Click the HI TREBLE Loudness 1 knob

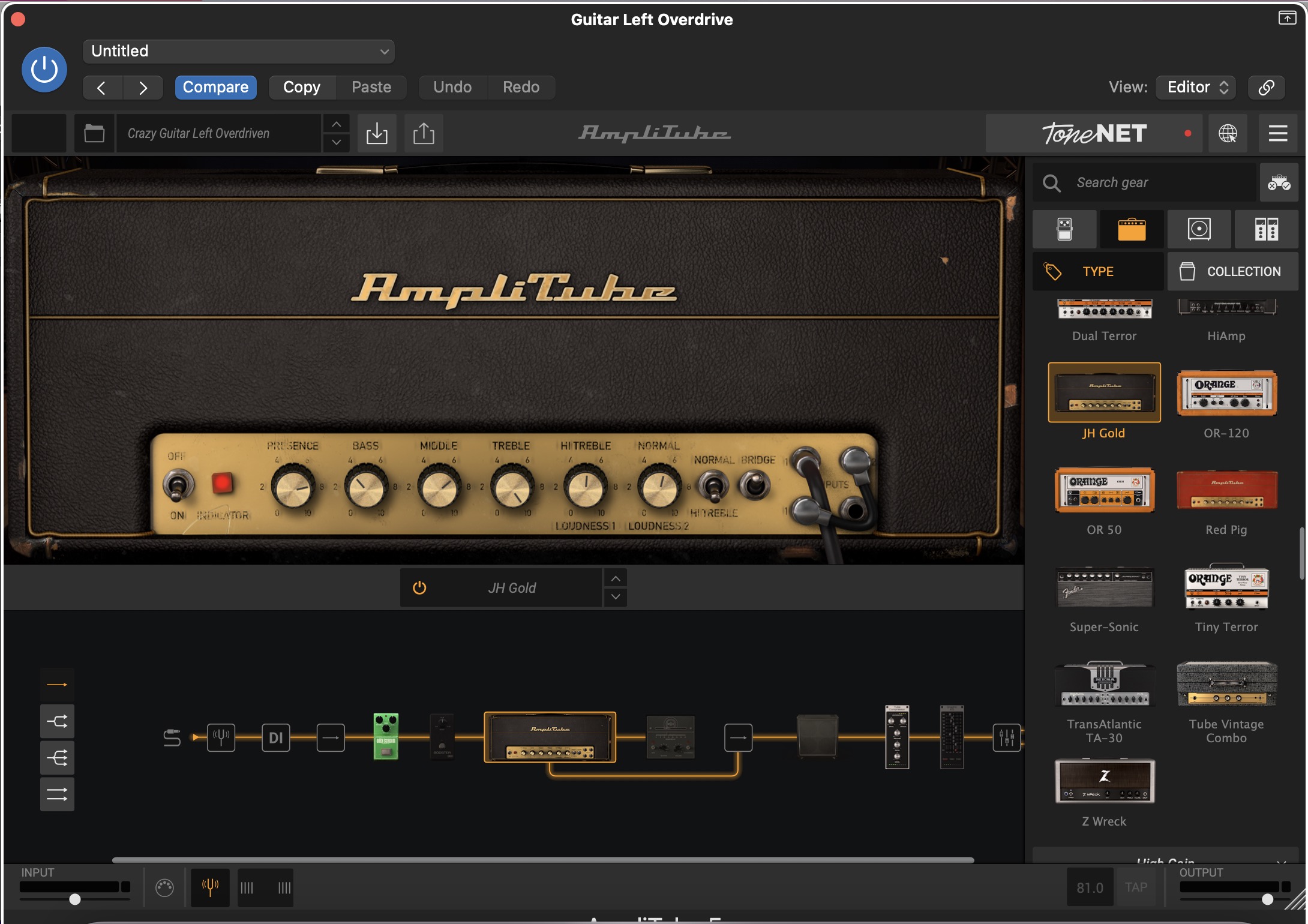point(586,487)
